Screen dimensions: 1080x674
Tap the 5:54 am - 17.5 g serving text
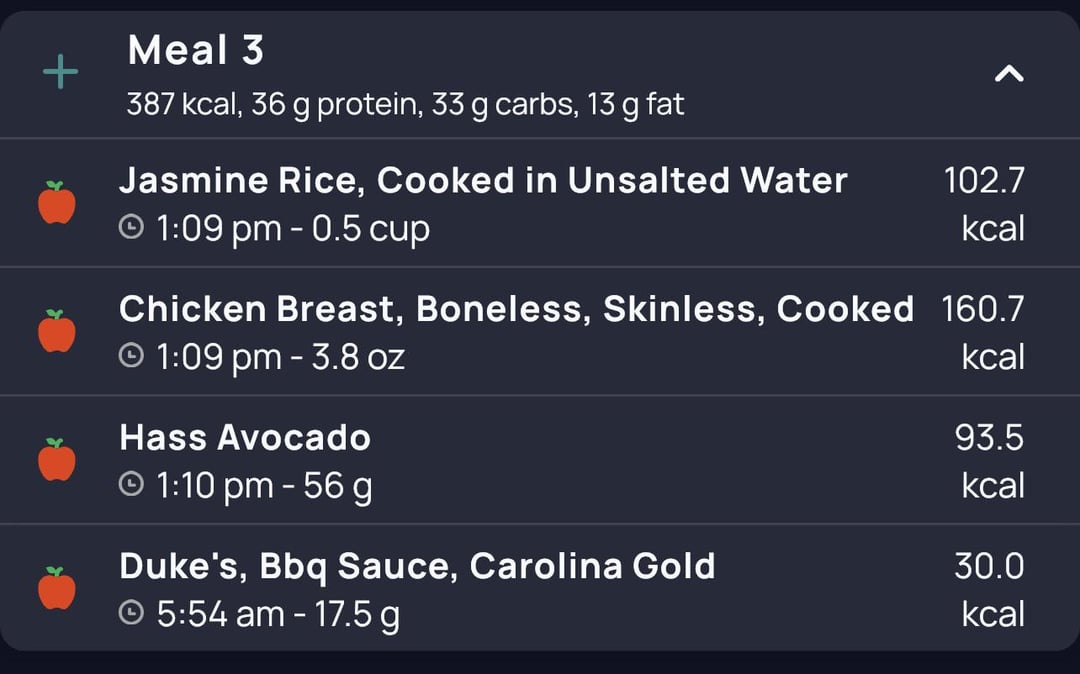point(278,614)
